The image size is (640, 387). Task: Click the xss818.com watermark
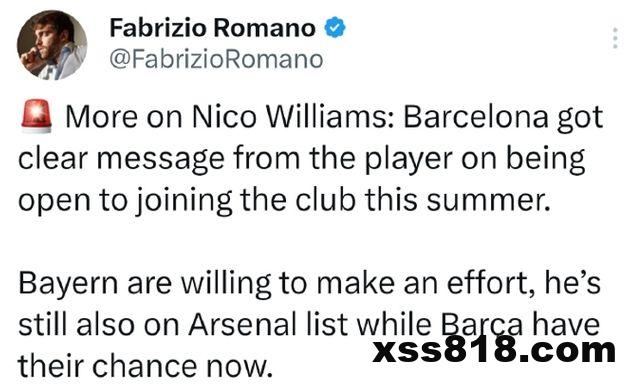(494, 350)
